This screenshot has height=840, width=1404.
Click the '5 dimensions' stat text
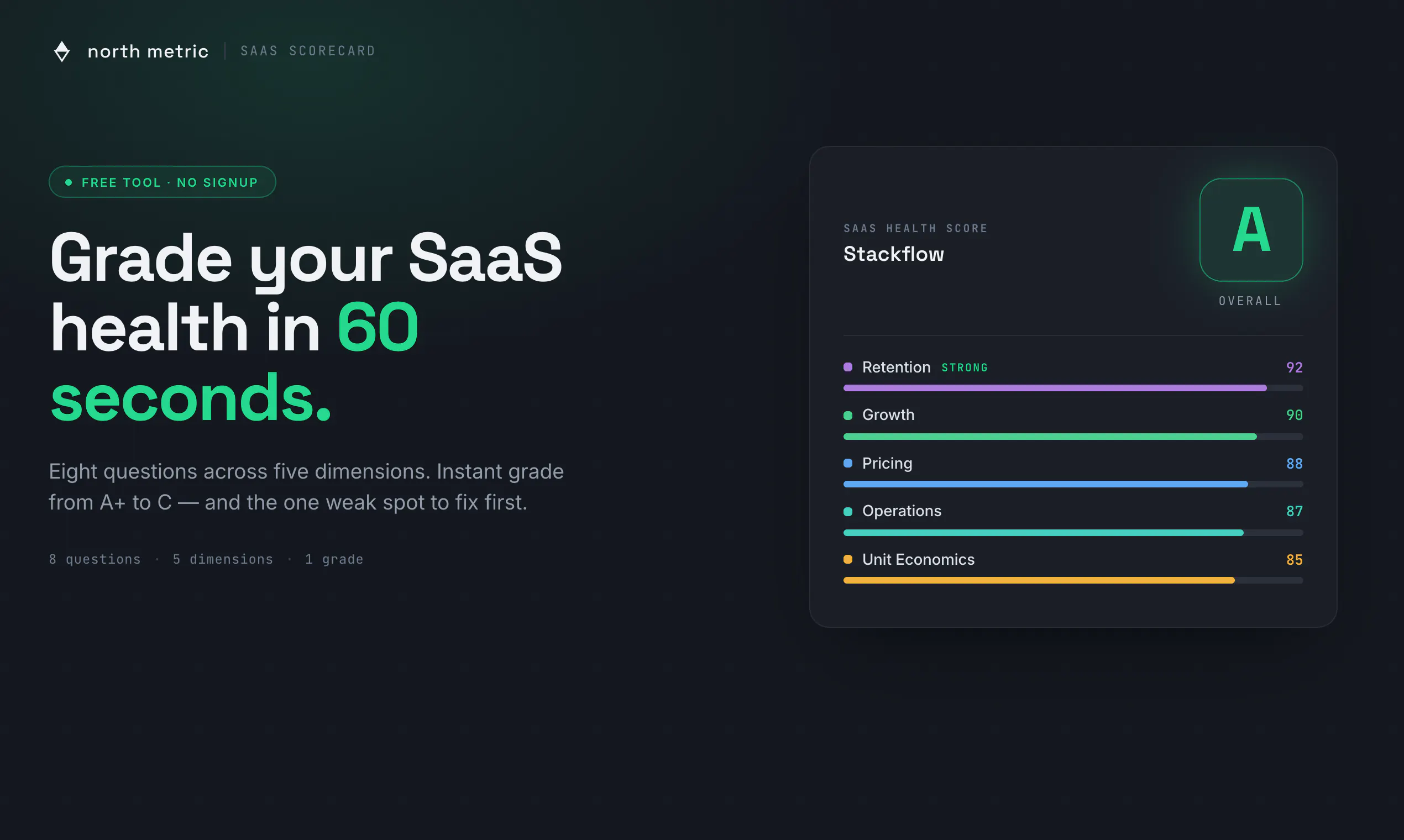click(223, 559)
